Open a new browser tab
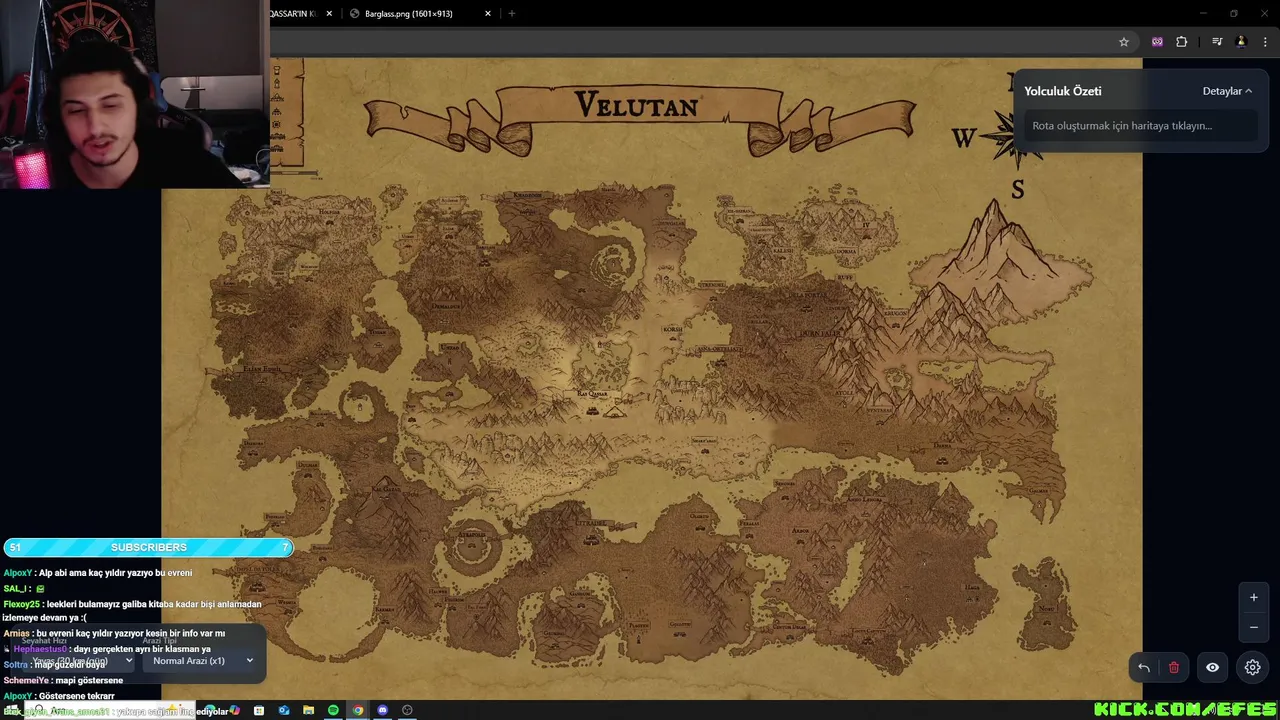 (x=512, y=14)
